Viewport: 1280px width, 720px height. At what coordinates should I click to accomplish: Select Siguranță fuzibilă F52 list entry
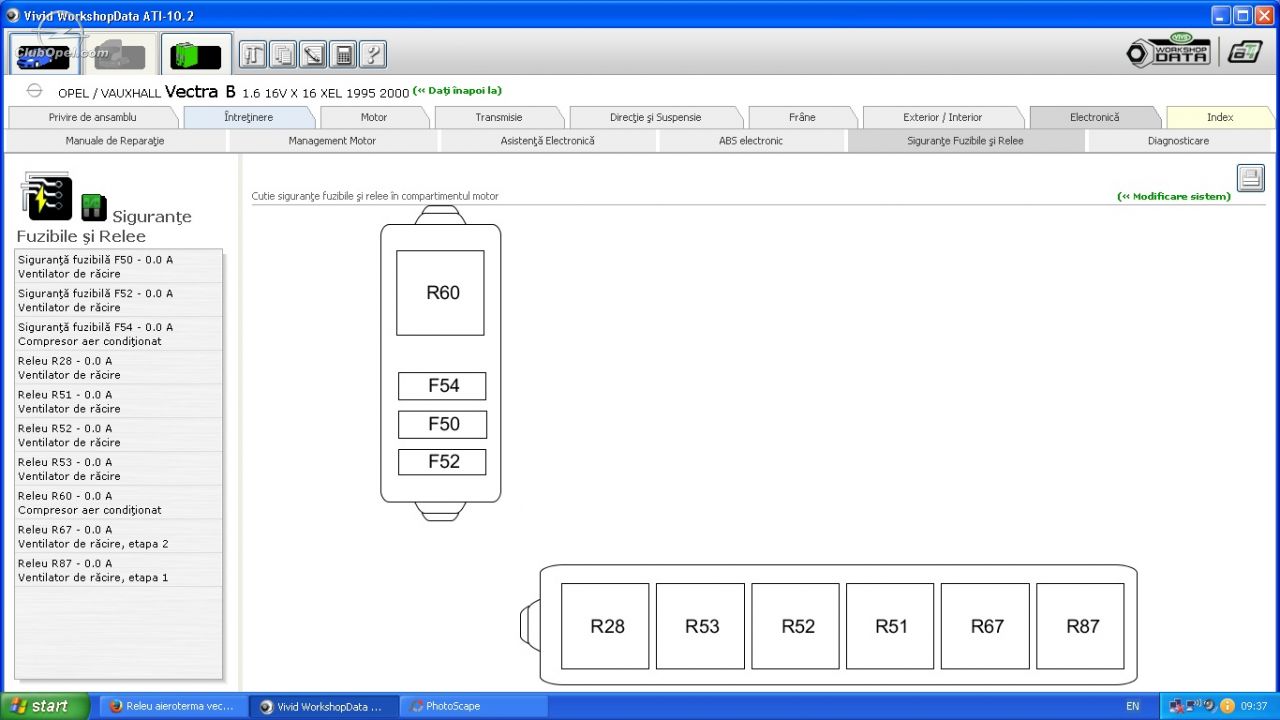click(119, 300)
